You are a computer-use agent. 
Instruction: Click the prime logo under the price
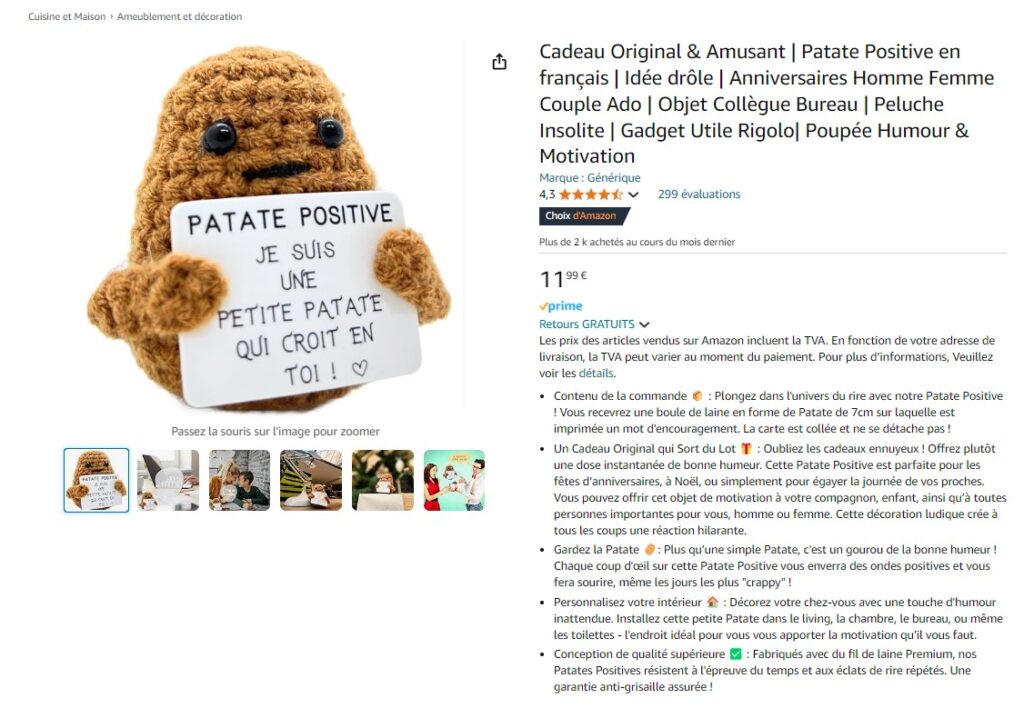click(x=560, y=306)
